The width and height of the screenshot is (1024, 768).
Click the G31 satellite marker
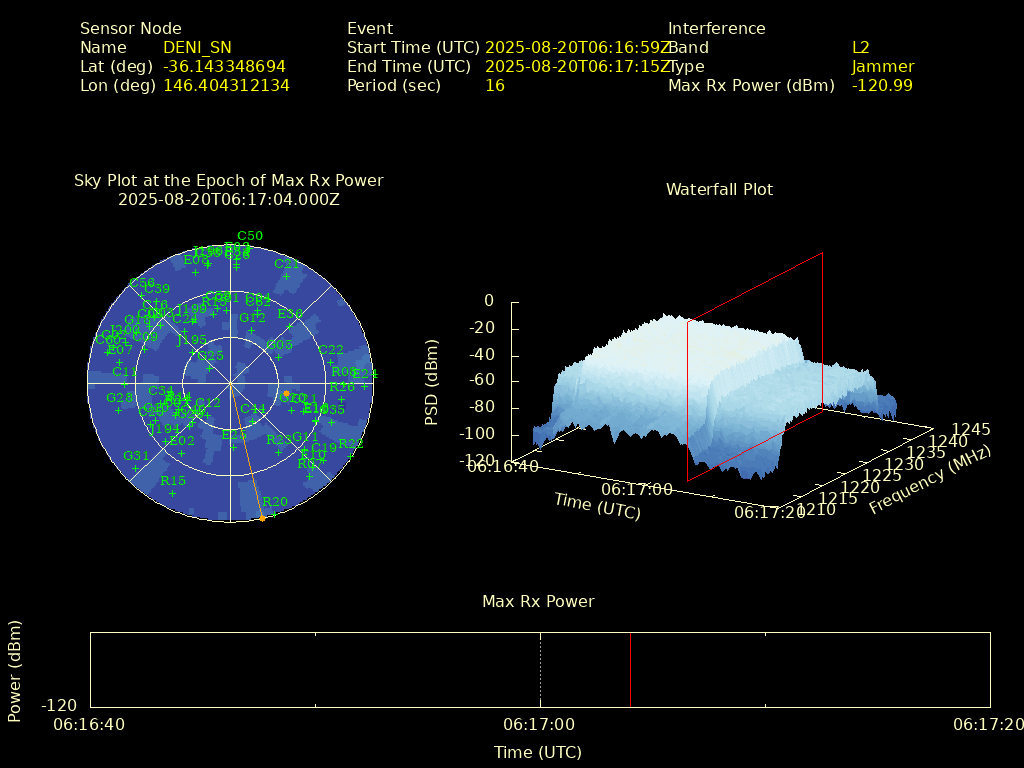coord(135,468)
